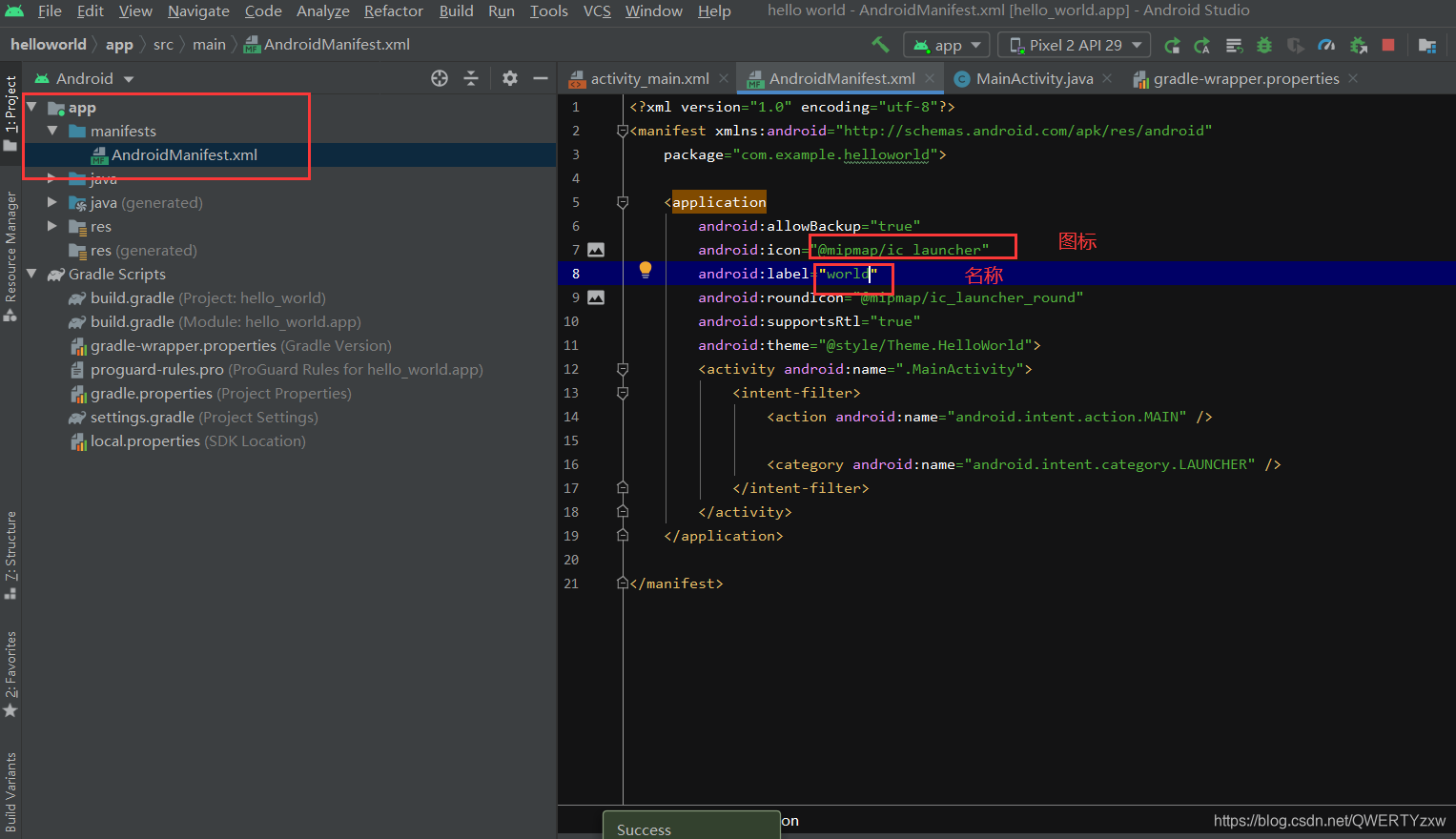This screenshot has width=1456, height=839.
Task: Open the Navigate menu
Action: coord(198,10)
